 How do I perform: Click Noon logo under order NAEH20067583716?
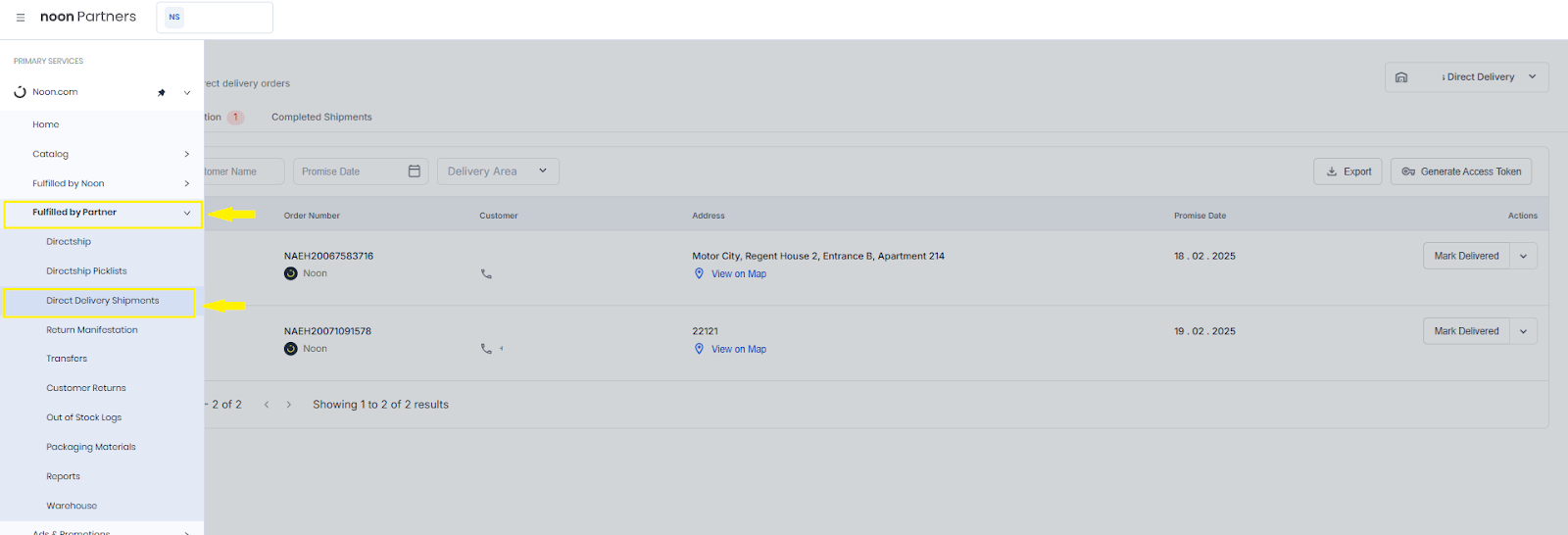pyautogui.click(x=291, y=273)
